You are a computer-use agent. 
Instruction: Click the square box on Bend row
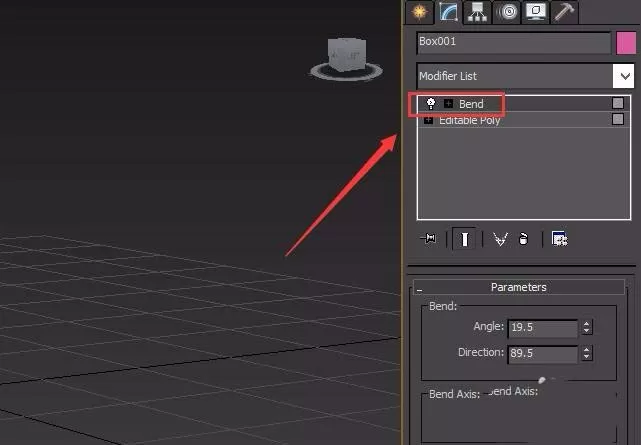[x=618, y=103]
